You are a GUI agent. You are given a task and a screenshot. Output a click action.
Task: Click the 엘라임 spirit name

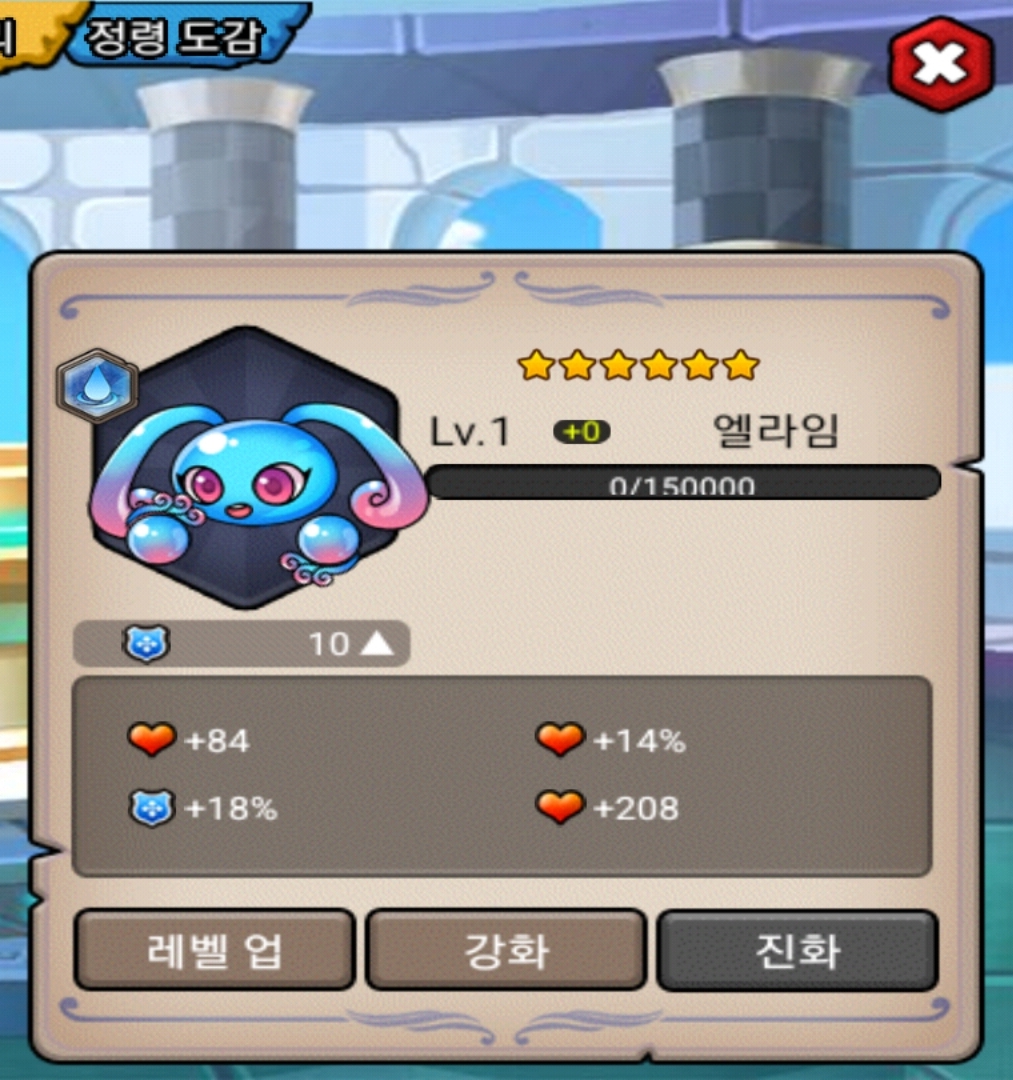(775, 430)
